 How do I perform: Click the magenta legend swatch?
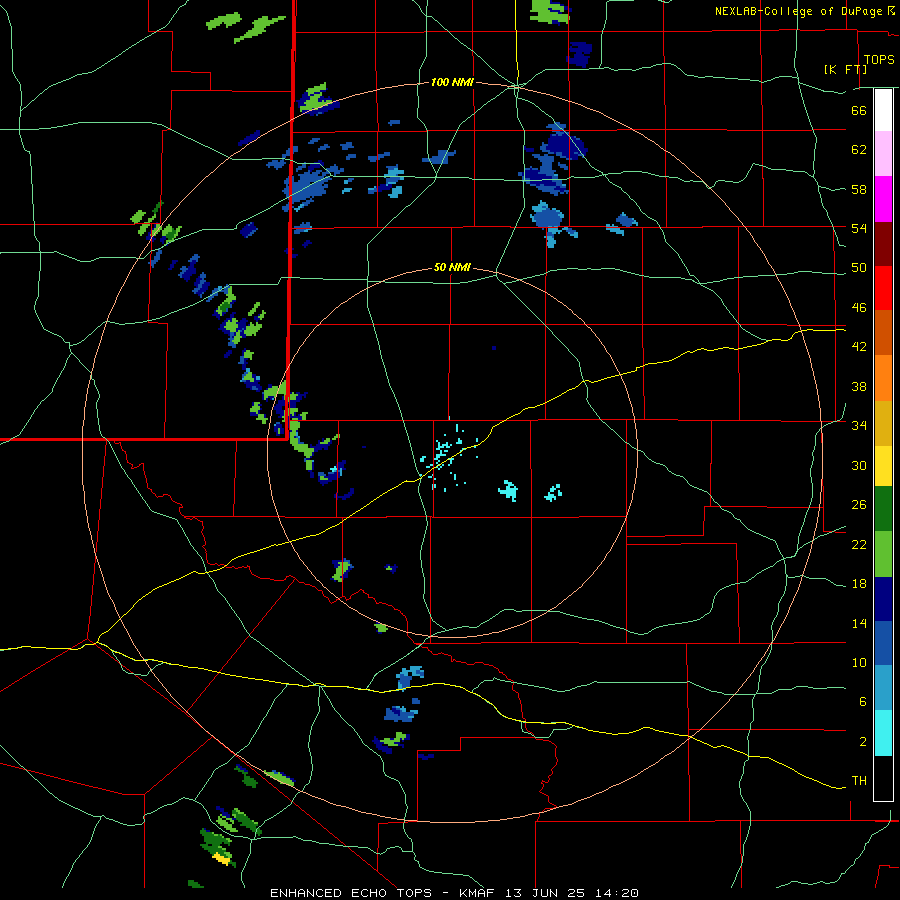coord(883,199)
